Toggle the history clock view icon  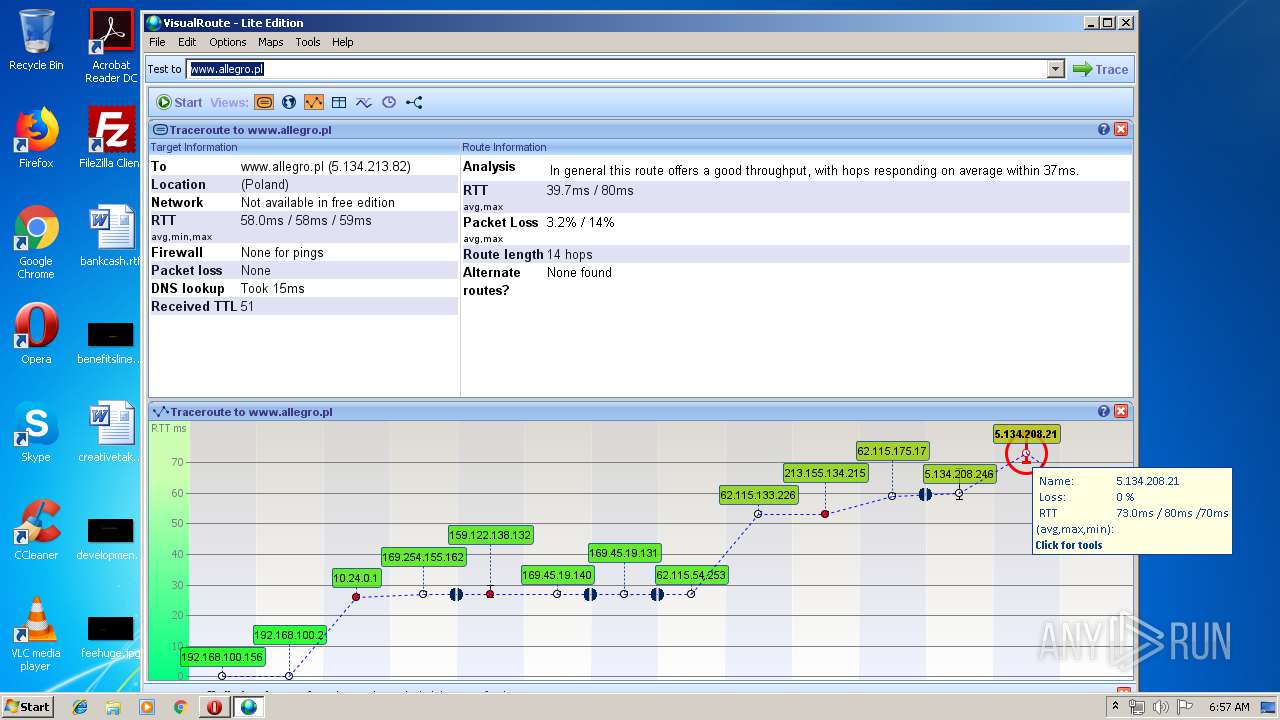pyautogui.click(x=389, y=102)
